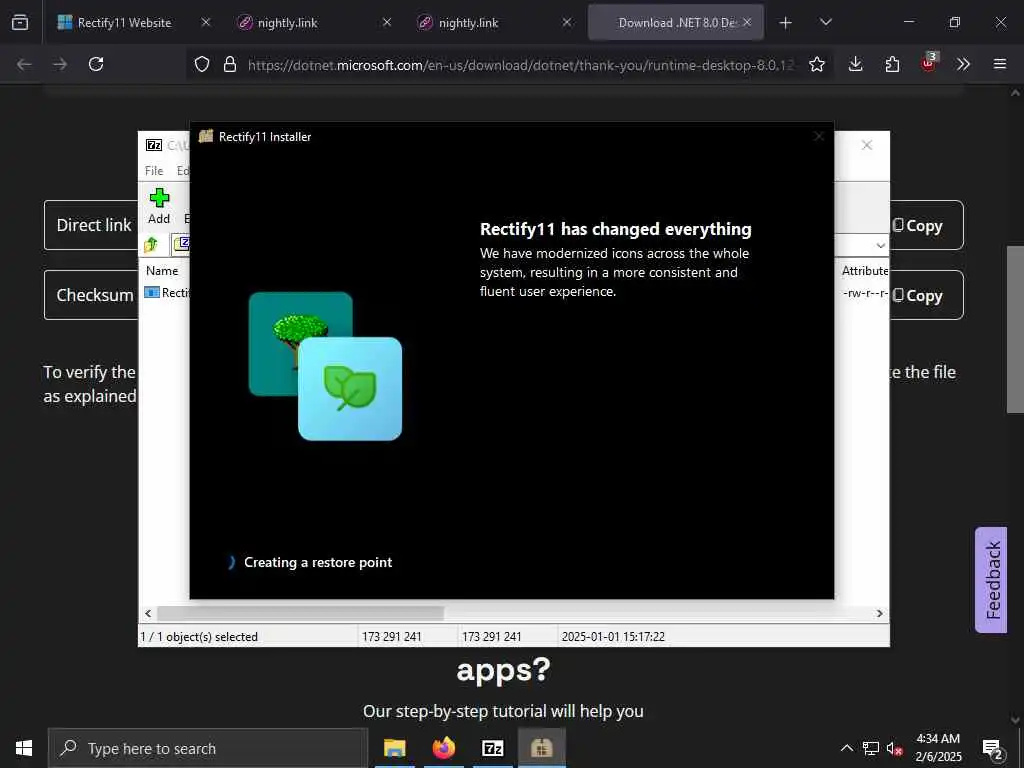Switch to Rectify11 Installer taskbar icon
The height and width of the screenshot is (768, 1024).
tap(541, 748)
